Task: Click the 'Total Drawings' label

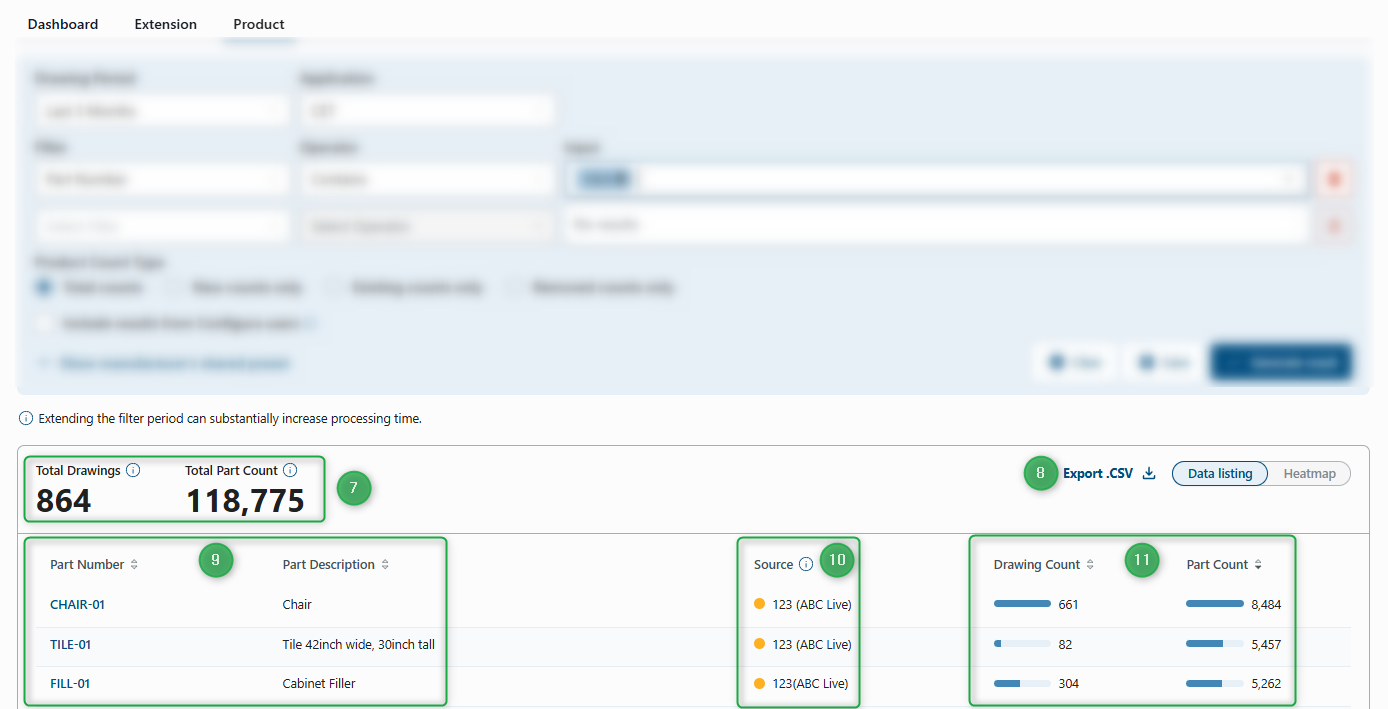Action: click(78, 470)
